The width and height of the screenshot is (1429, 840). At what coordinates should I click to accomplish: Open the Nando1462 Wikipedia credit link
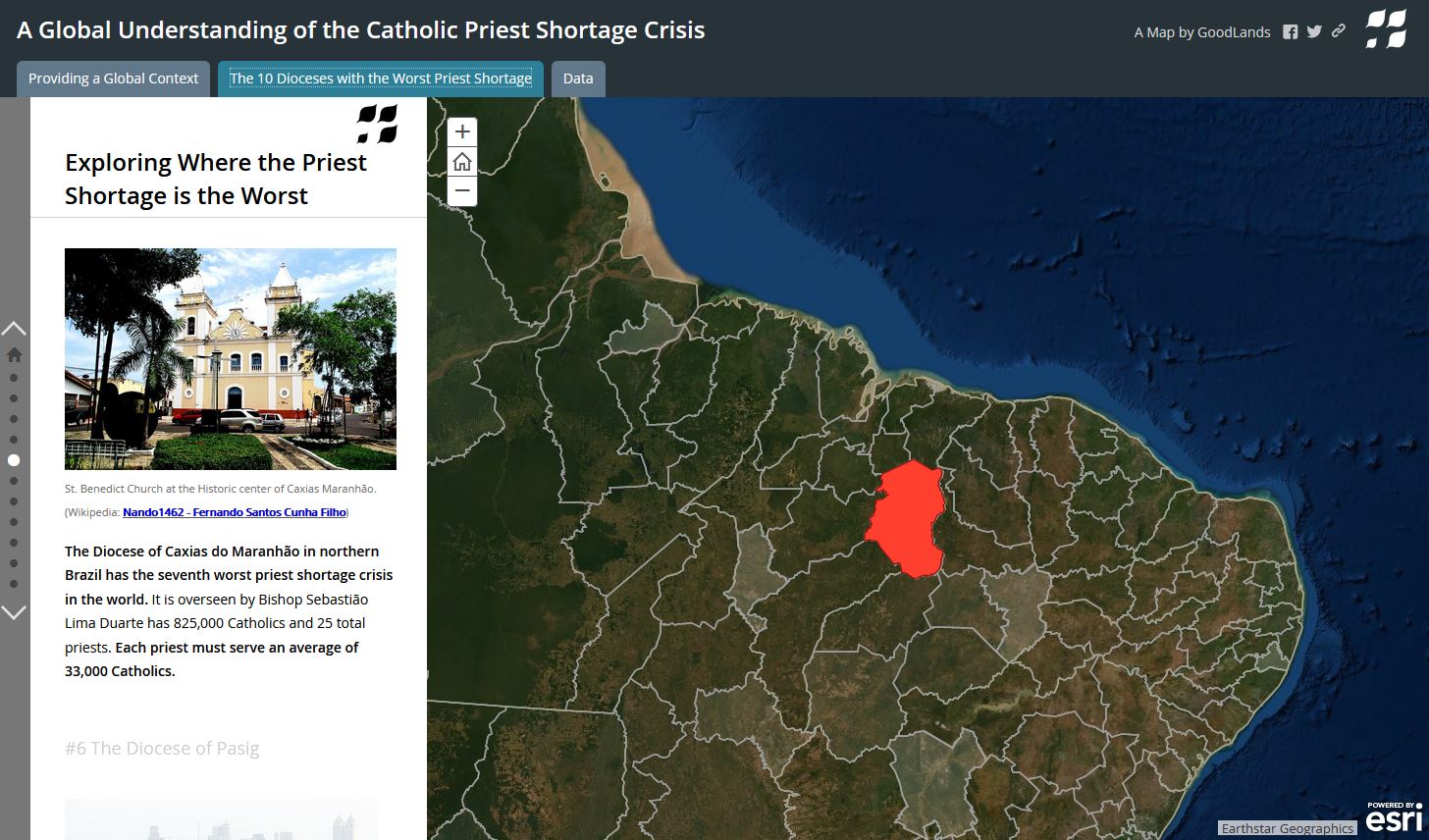(234, 511)
